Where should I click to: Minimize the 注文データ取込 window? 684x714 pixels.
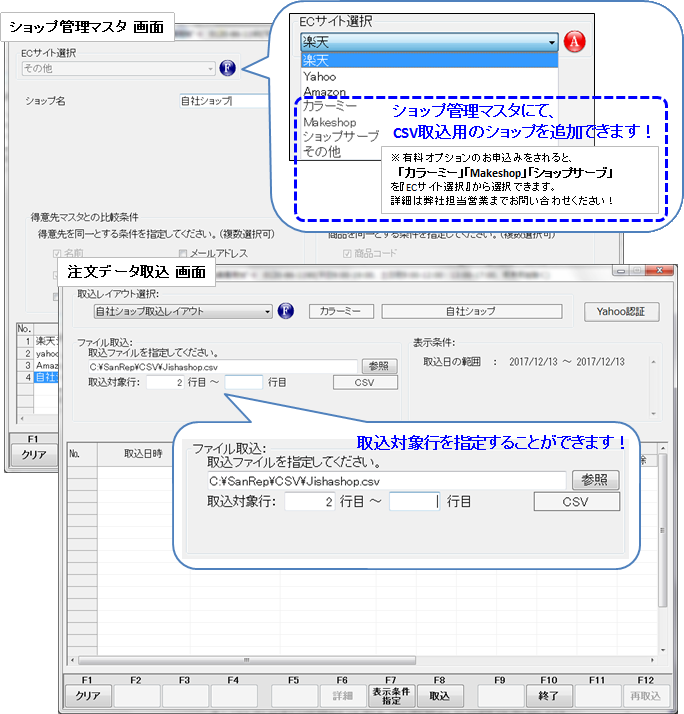tap(621, 270)
